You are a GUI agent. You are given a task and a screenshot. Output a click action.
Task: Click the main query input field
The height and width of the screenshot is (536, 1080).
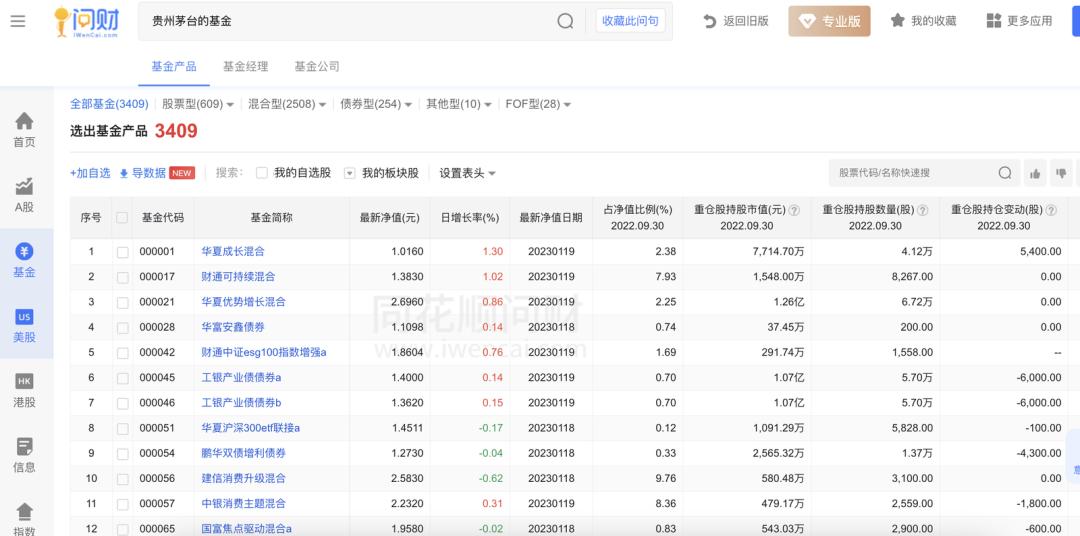click(348, 21)
